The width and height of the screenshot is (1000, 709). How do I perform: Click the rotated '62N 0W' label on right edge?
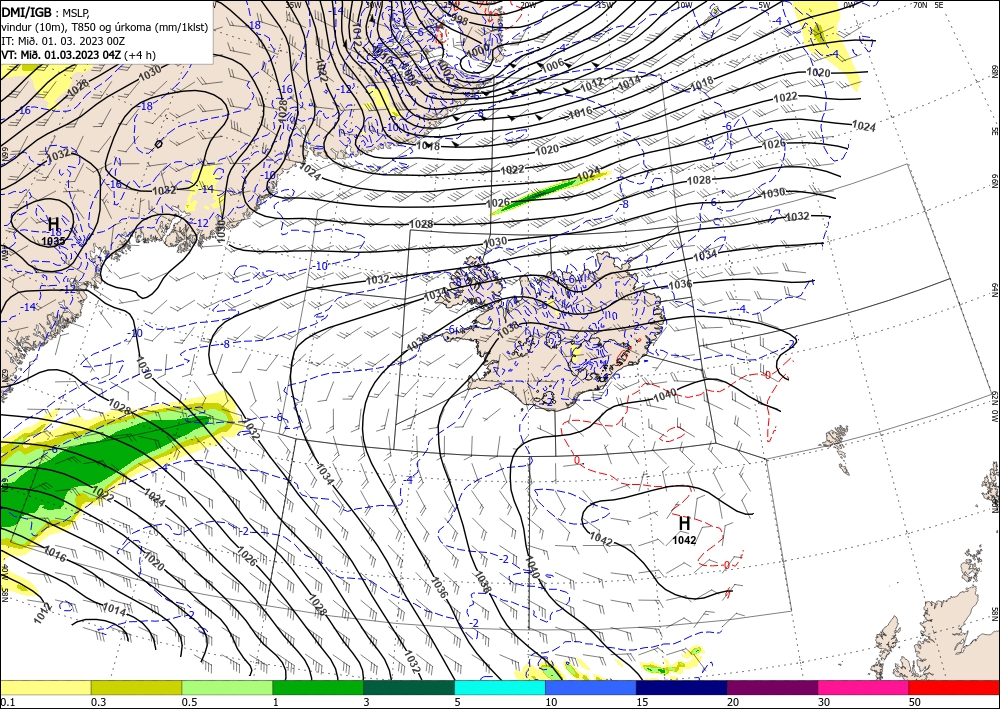(x=994, y=407)
